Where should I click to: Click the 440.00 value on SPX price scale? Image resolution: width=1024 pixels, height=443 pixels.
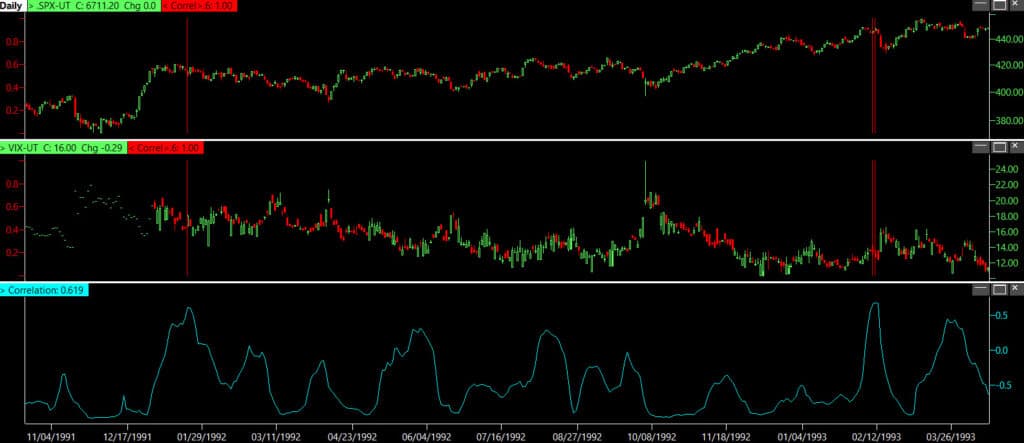coord(1001,42)
